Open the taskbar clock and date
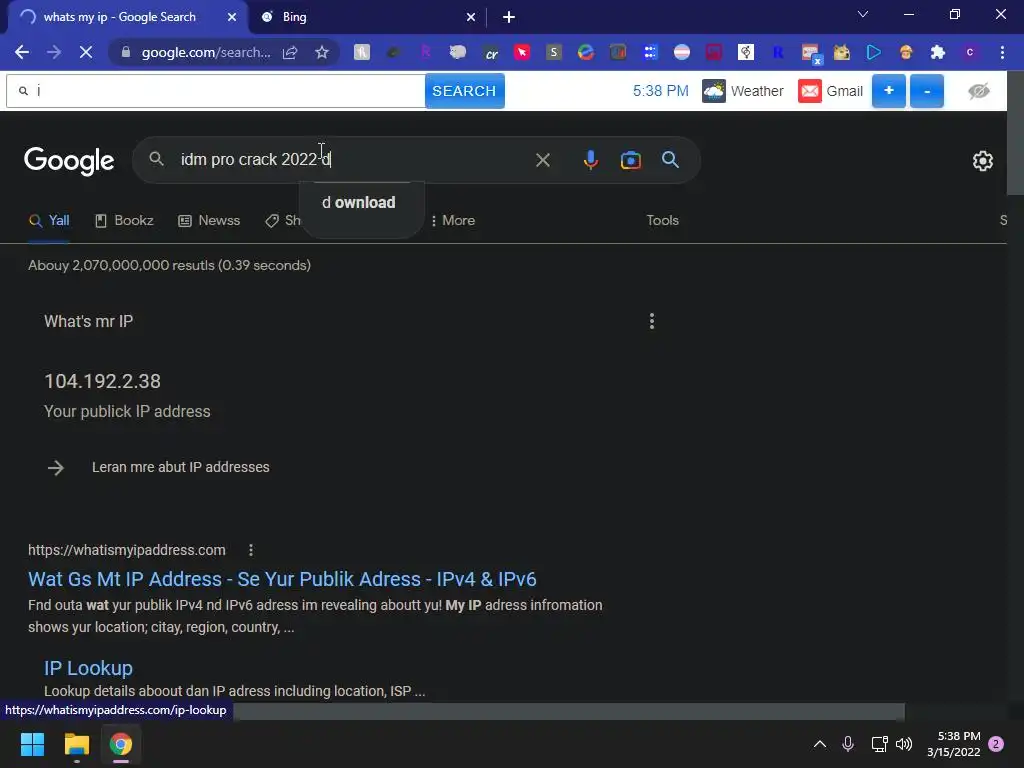The image size is (1024, 768). (953, 744)
